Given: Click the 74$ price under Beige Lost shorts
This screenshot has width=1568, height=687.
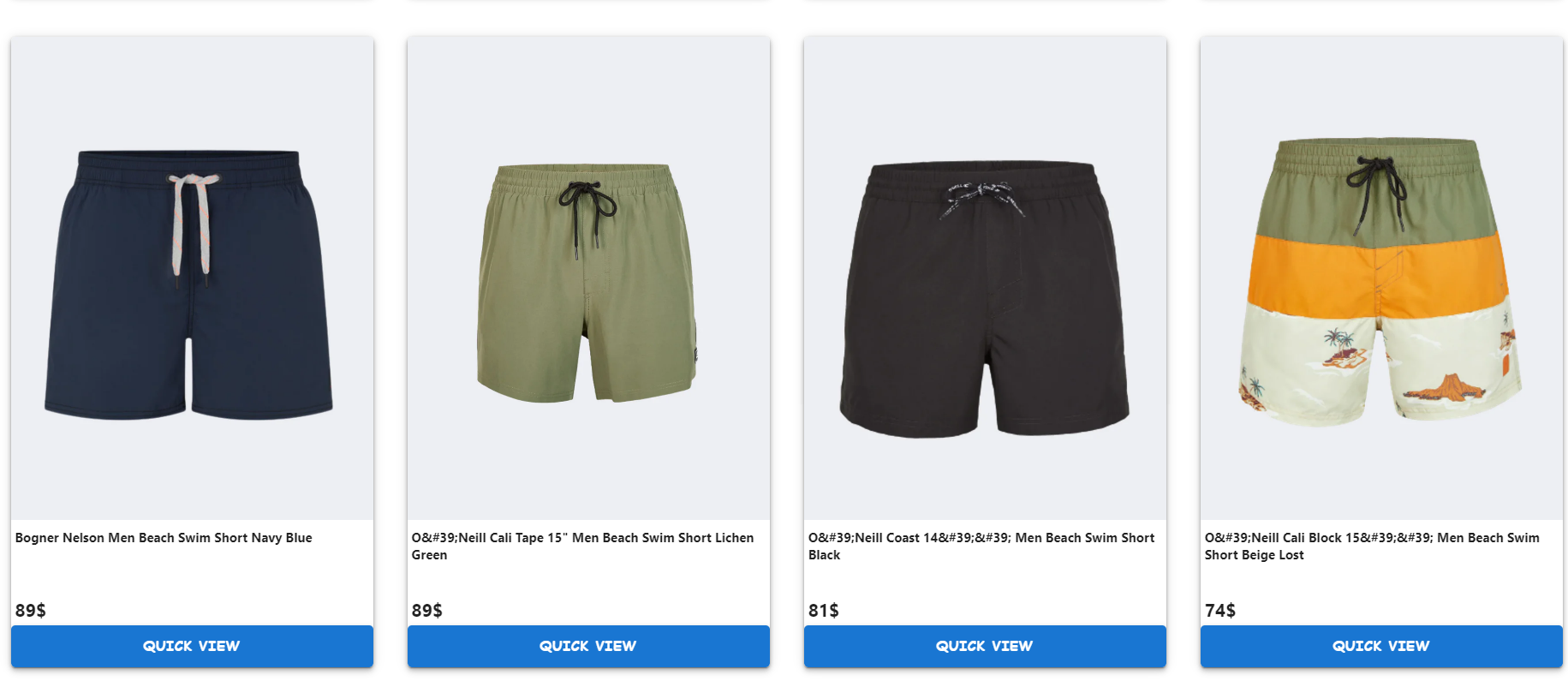Looking at the screenshot, I should point(1220,610).
